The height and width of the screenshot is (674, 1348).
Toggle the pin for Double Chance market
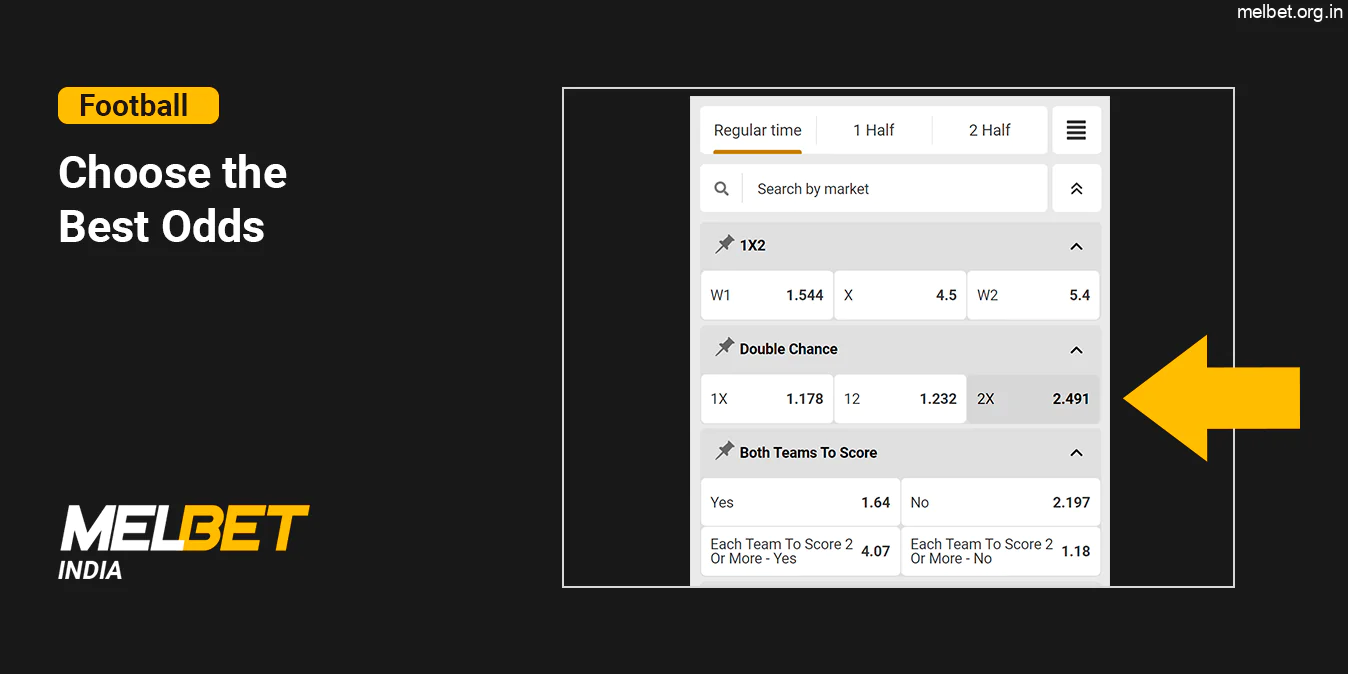click(x=724, y=348)
